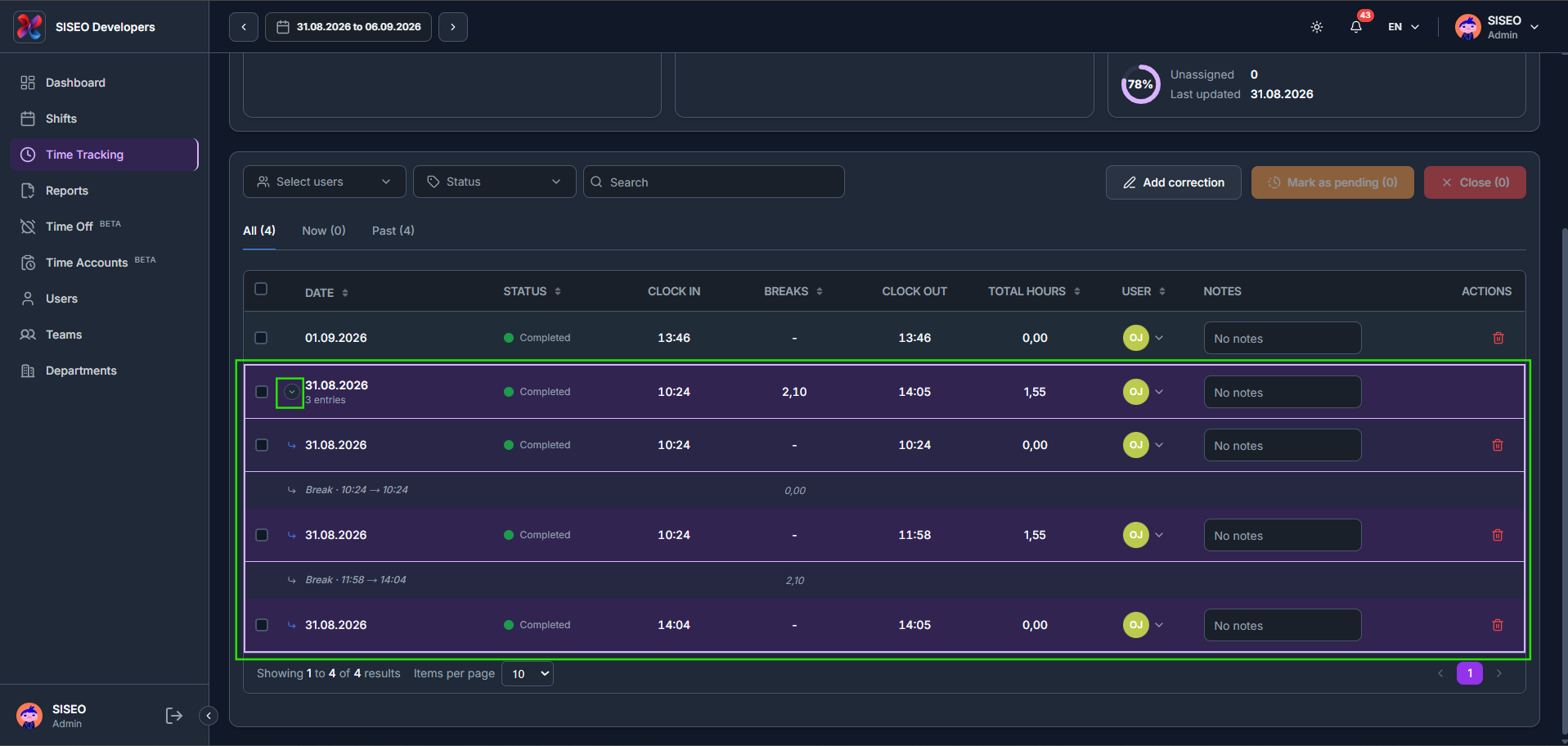1568x746 pixels.
Task: Check the checkbox for the 10:24 to 10:24 entry
Action: [x=262, y=445]
